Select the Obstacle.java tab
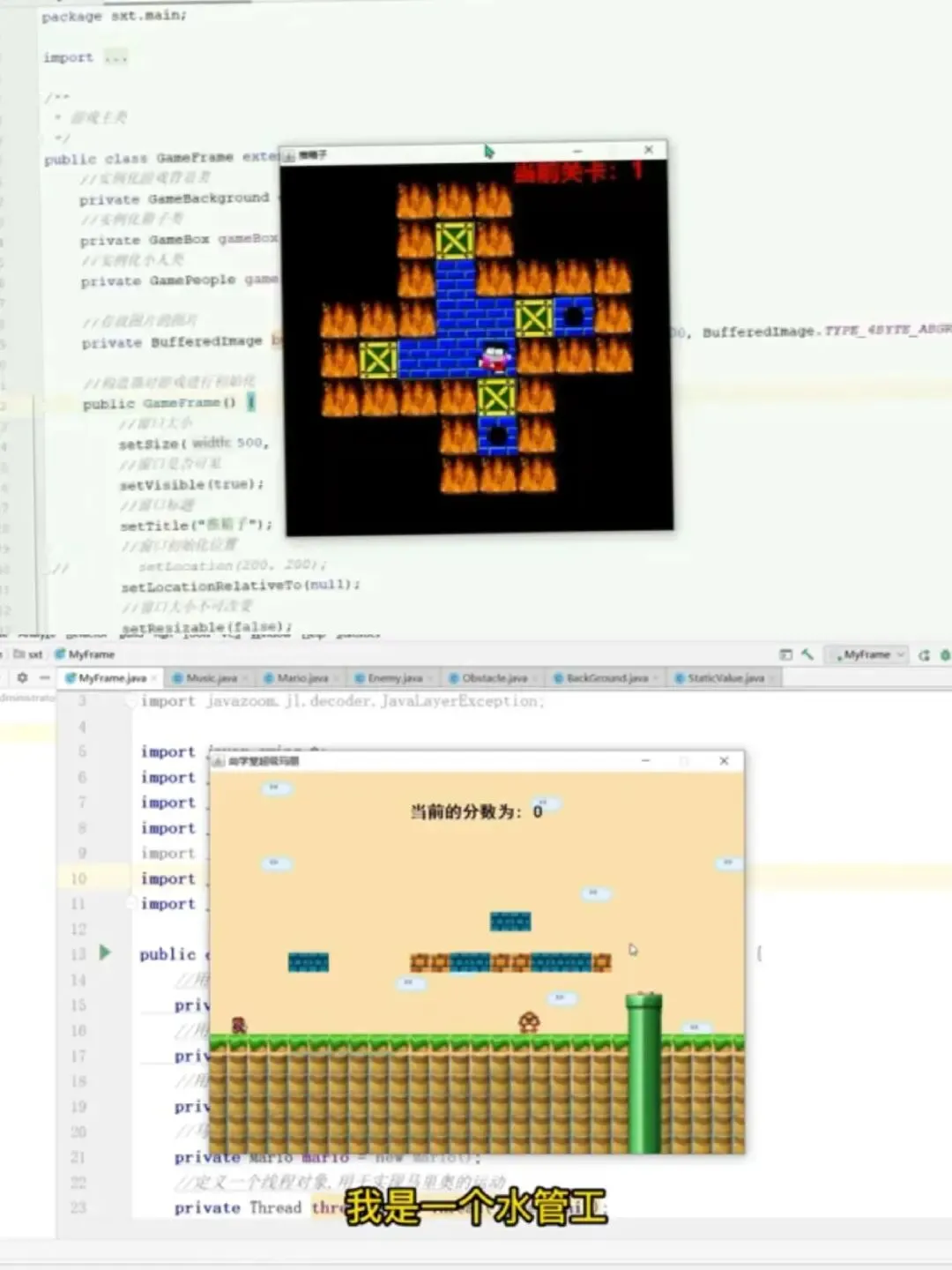Viewport: 952px width, 1270px height. click(492, 678)
